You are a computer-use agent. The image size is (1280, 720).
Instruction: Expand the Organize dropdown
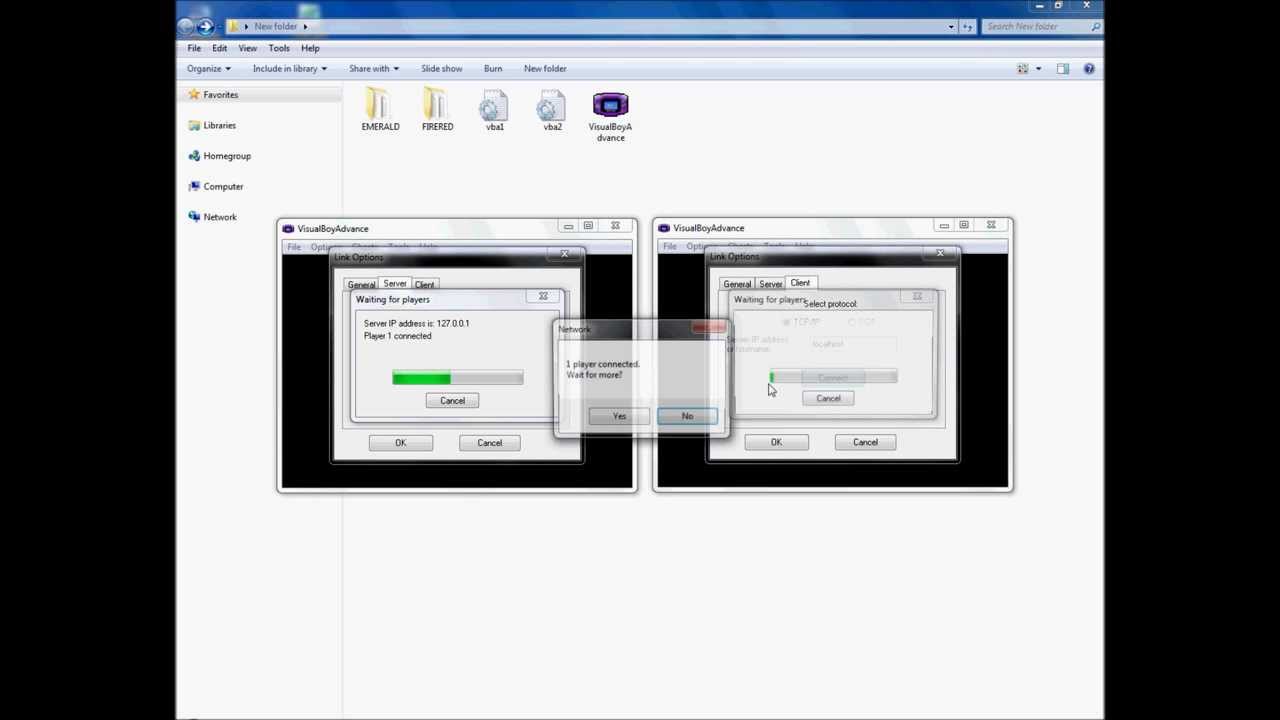pyautogui.click(x=208, y=69)
